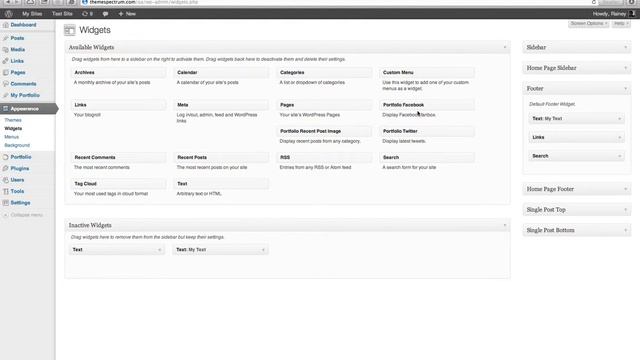Viewport: 640px width, 360px height.
Task: Expand the Search widget in Footer
Action: 619,156
